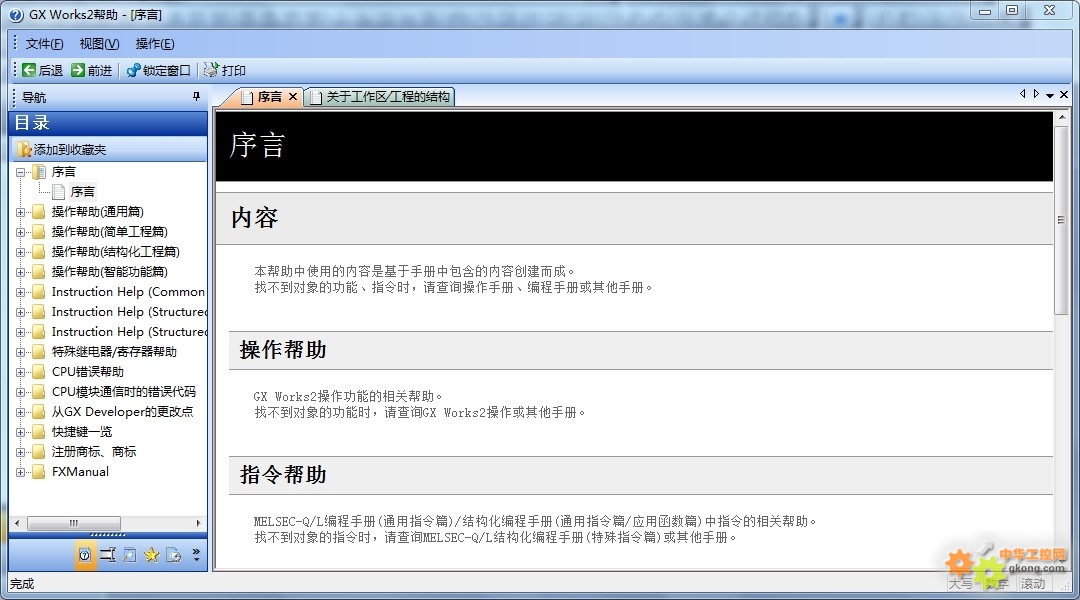
Task: Expand the 操作帮助(结构化工程篇) folder
Action: point(21,252)
